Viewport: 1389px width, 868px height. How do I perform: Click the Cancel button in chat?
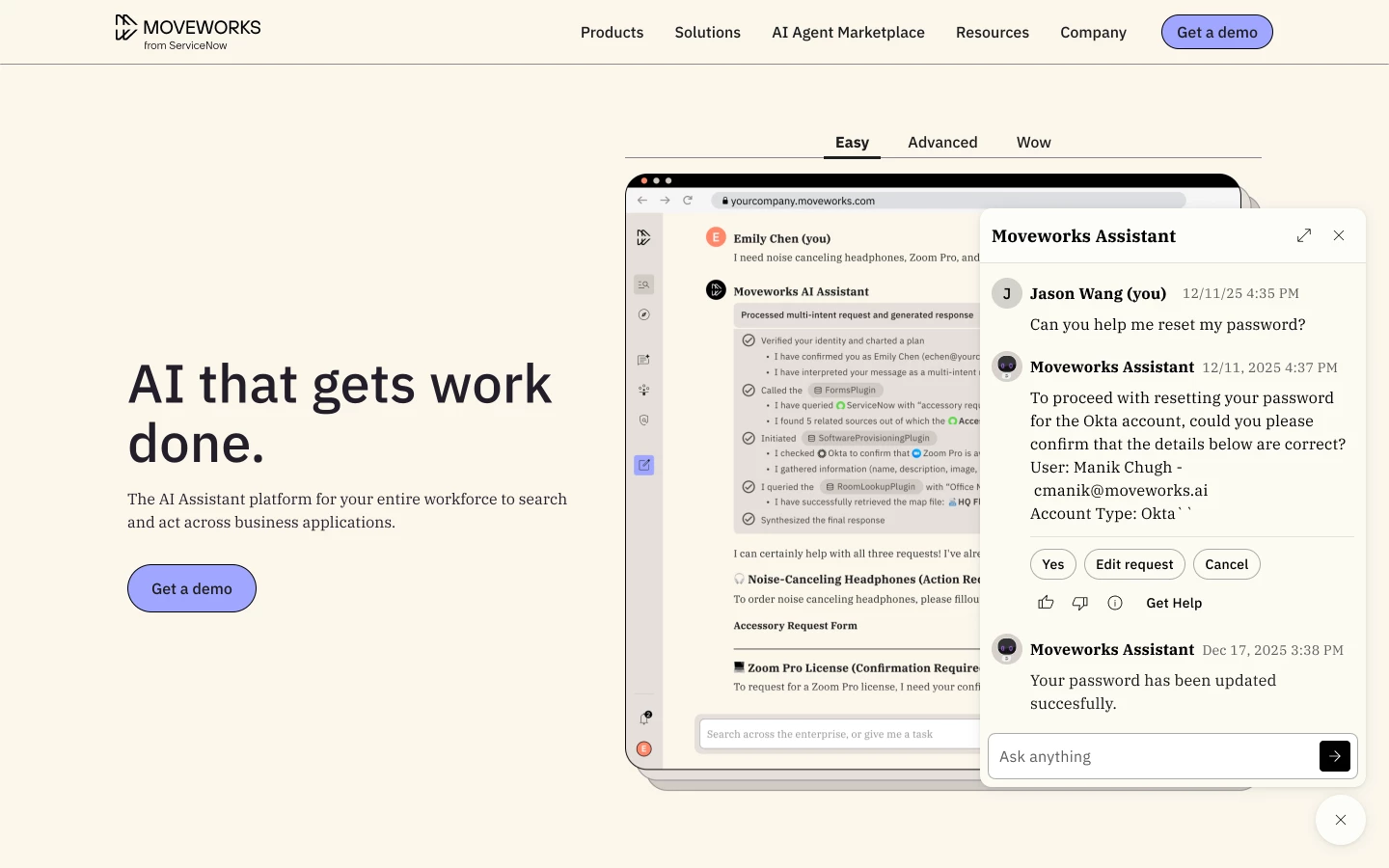click(x=1227, y=564)
